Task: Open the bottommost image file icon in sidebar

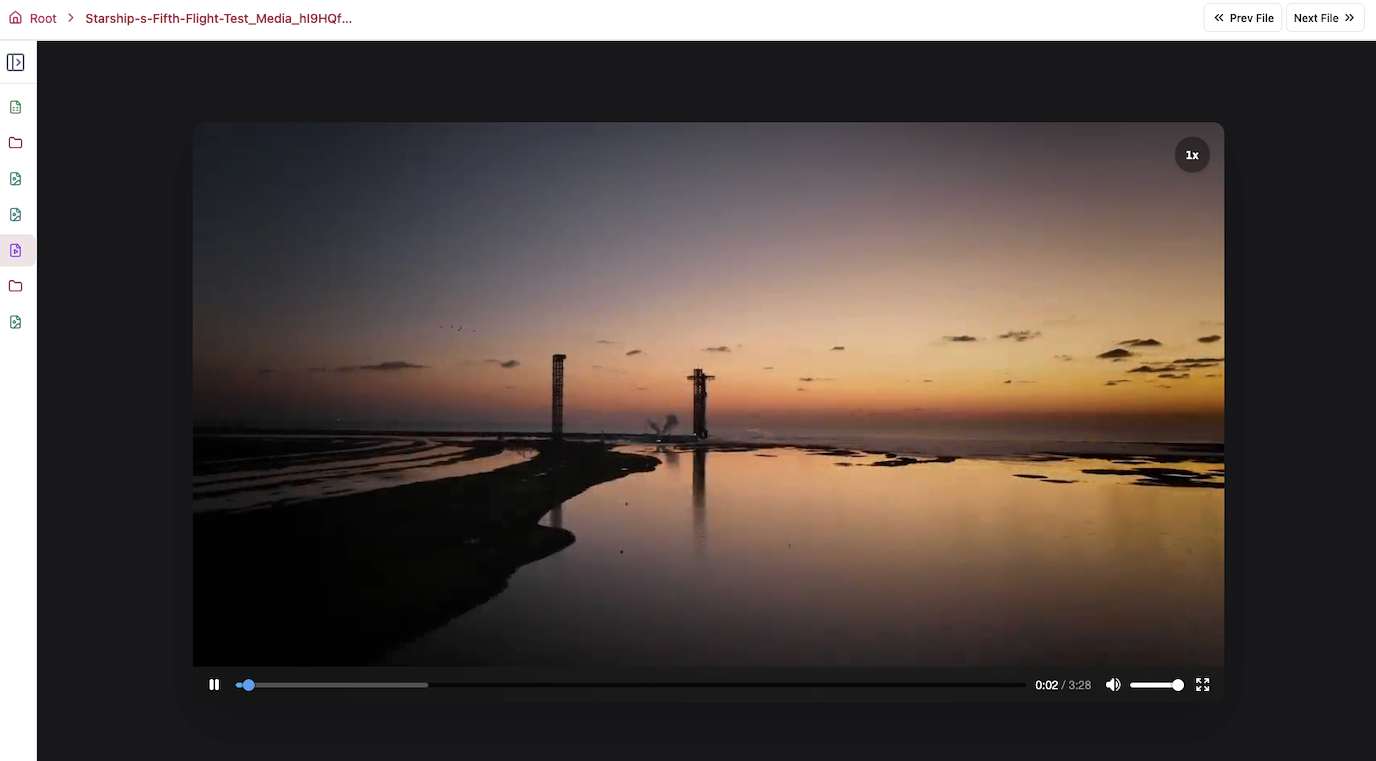Action: (x=16, y=322)
